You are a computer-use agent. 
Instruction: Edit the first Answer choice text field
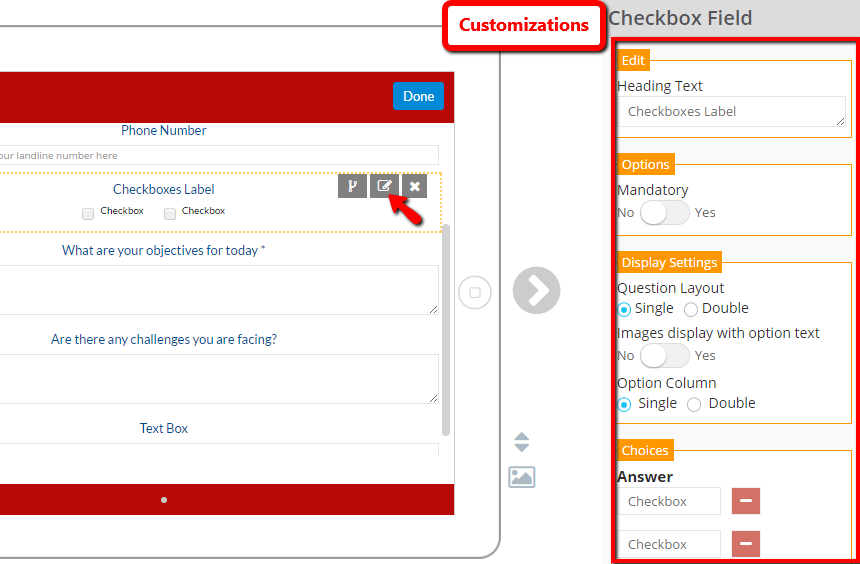coord(669,501)
